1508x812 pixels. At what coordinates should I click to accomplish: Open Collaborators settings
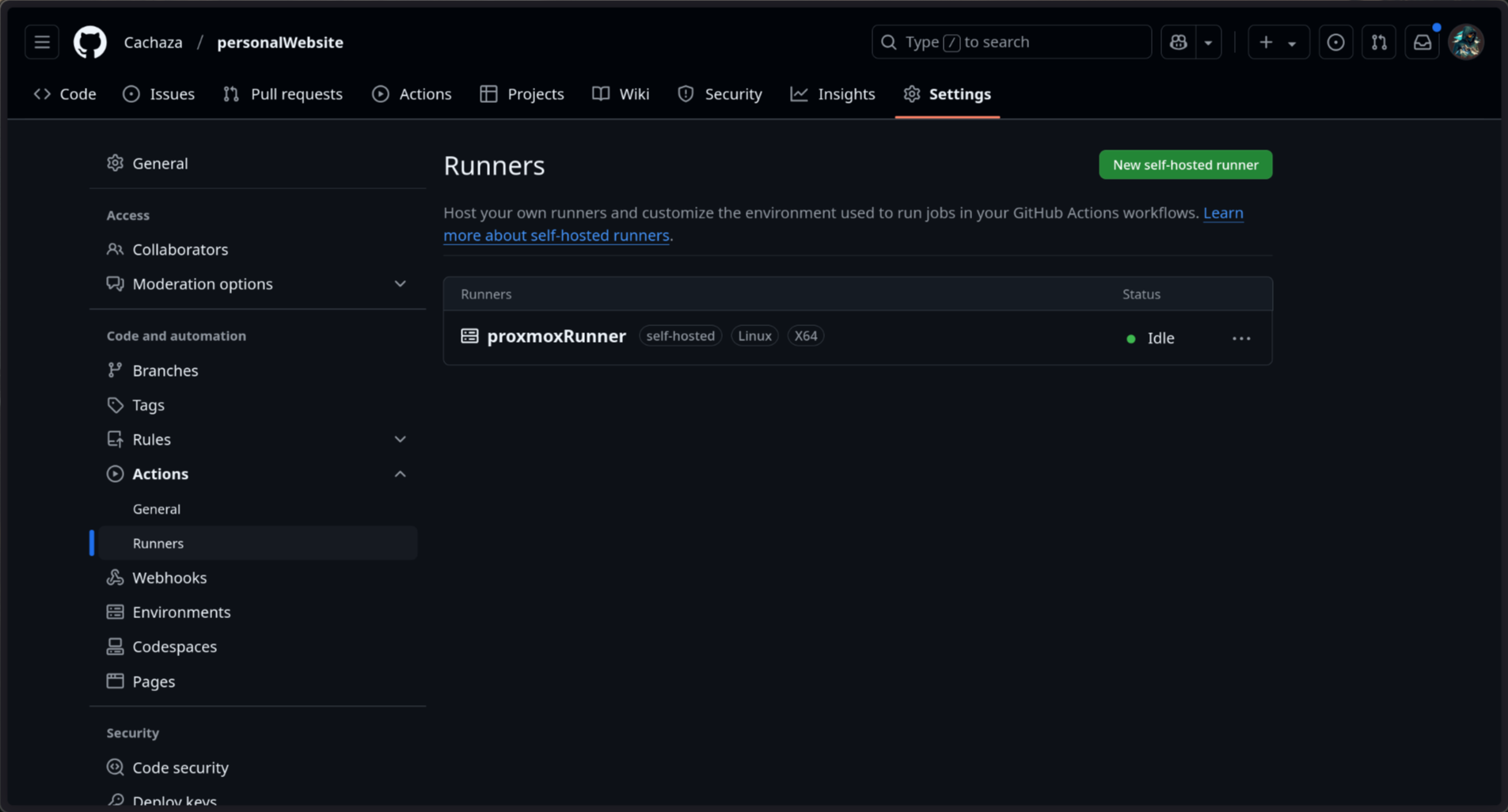coord(257,249)
